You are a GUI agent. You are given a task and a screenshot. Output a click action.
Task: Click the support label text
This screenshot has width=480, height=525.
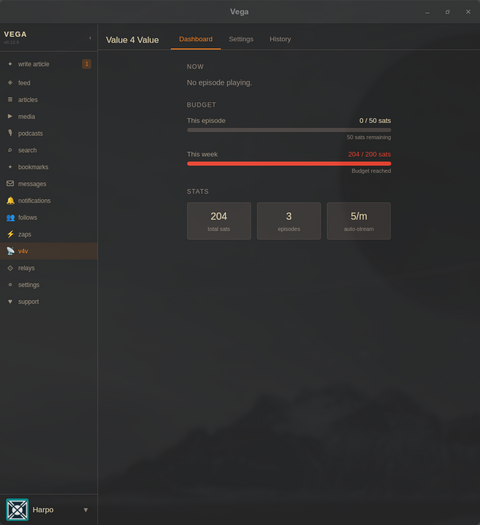coord(28,302)
